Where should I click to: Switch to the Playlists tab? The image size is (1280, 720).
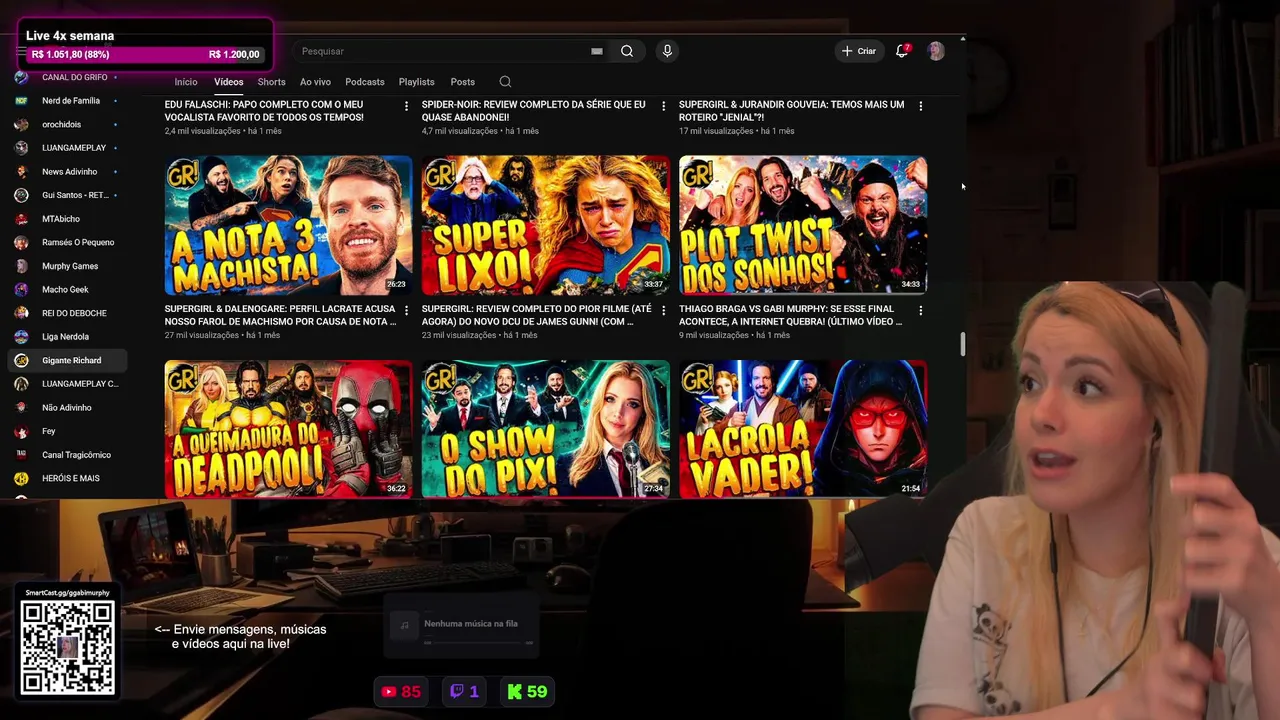pyautogui.click(x=416, y=82)
